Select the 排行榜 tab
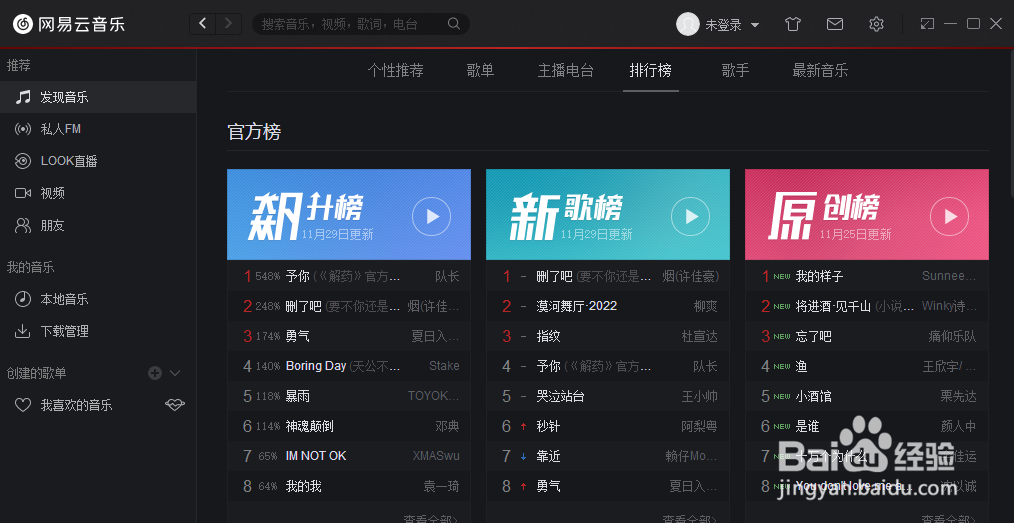 [x=651, y=70]
